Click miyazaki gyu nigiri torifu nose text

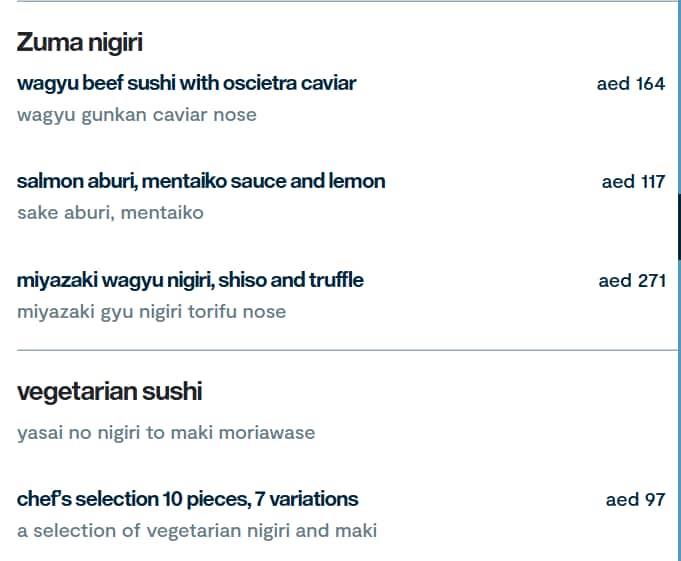pyautogui.click(x=151, y=312)
